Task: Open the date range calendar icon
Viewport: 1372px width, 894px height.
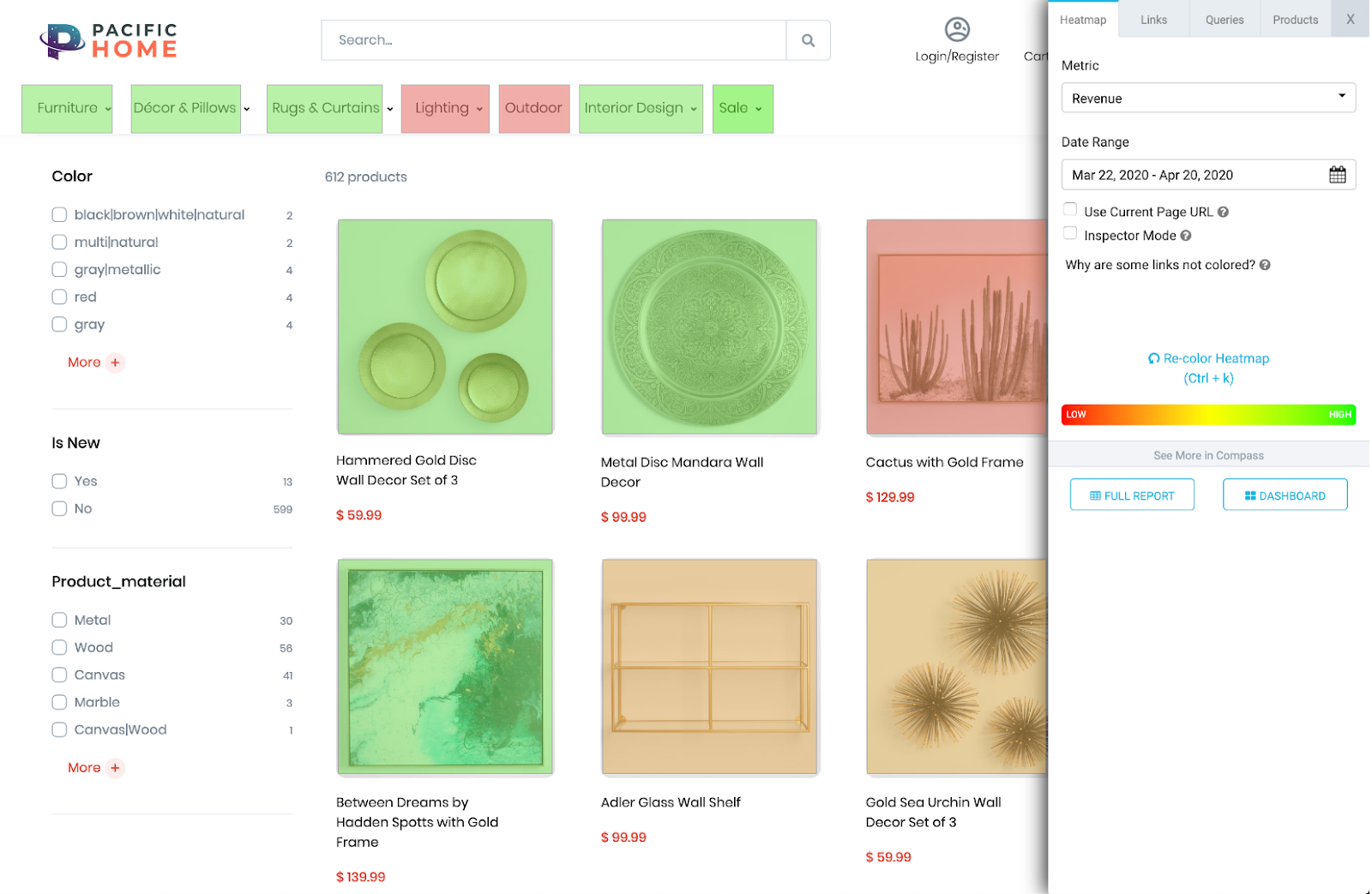Action: (1337, 175)
